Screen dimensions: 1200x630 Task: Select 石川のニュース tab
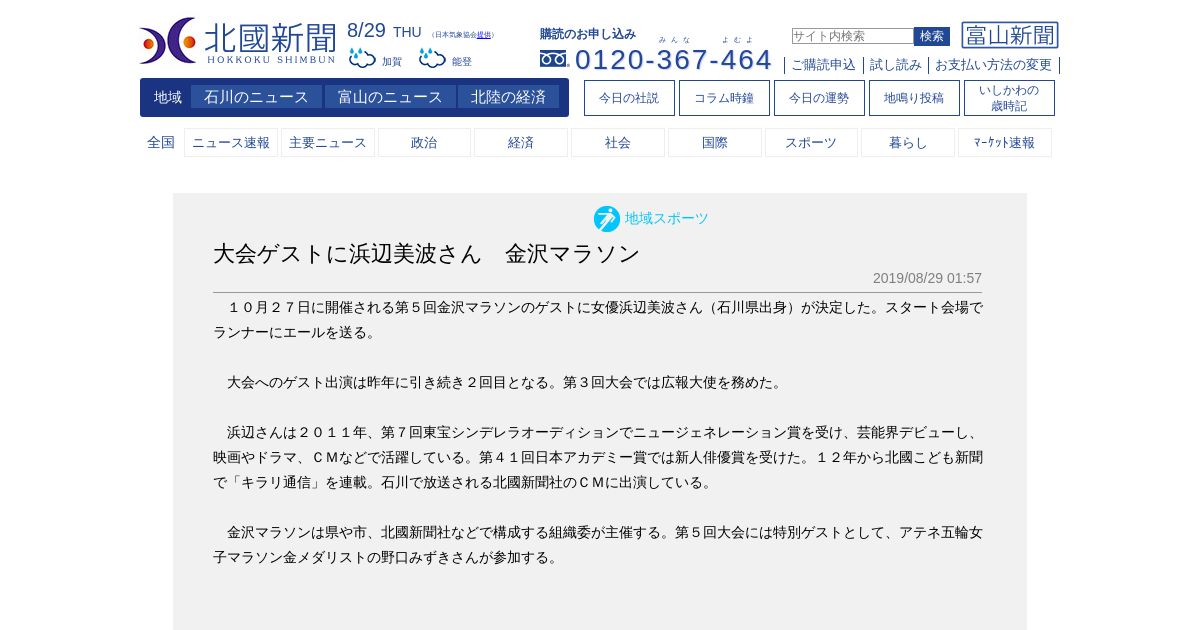coord(256,97)
